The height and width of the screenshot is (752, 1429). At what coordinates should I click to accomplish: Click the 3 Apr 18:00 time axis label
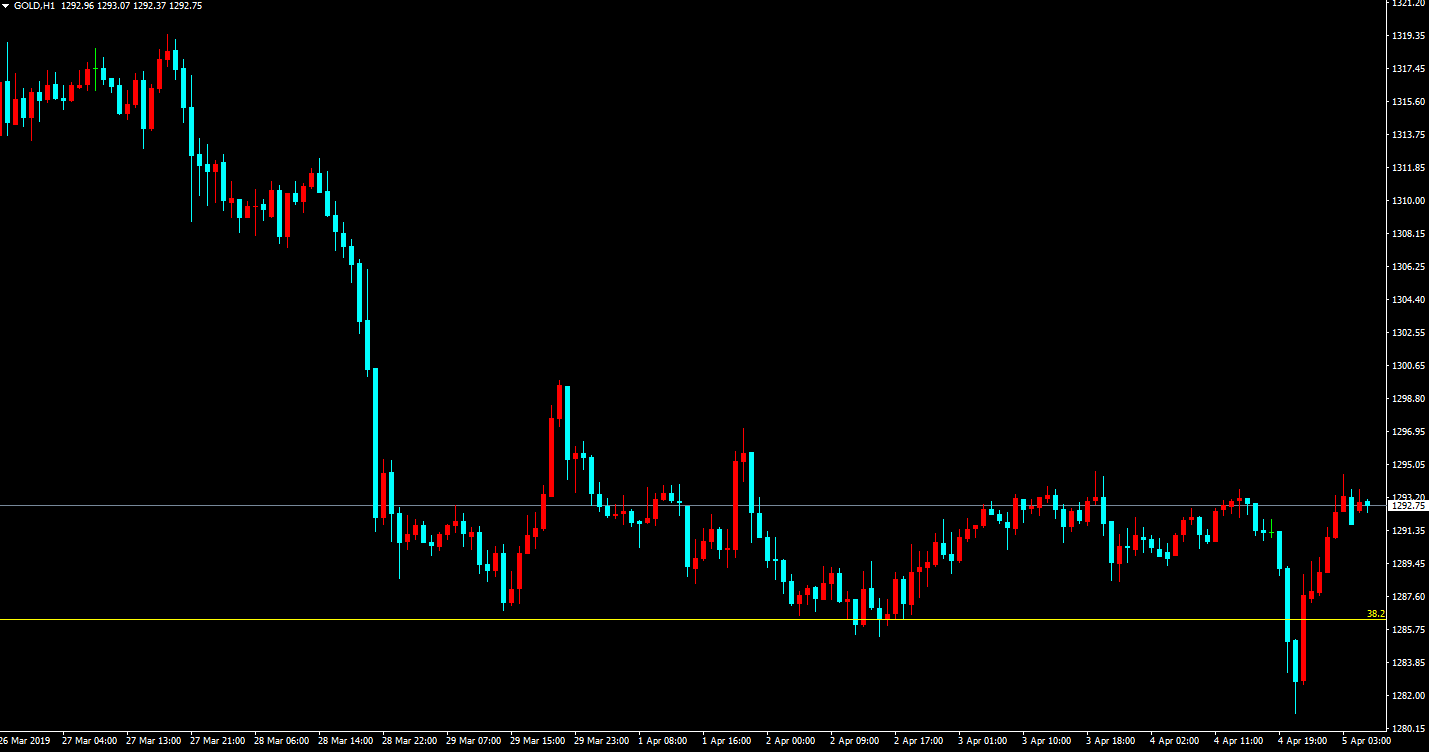click(x=1110, y=741)
